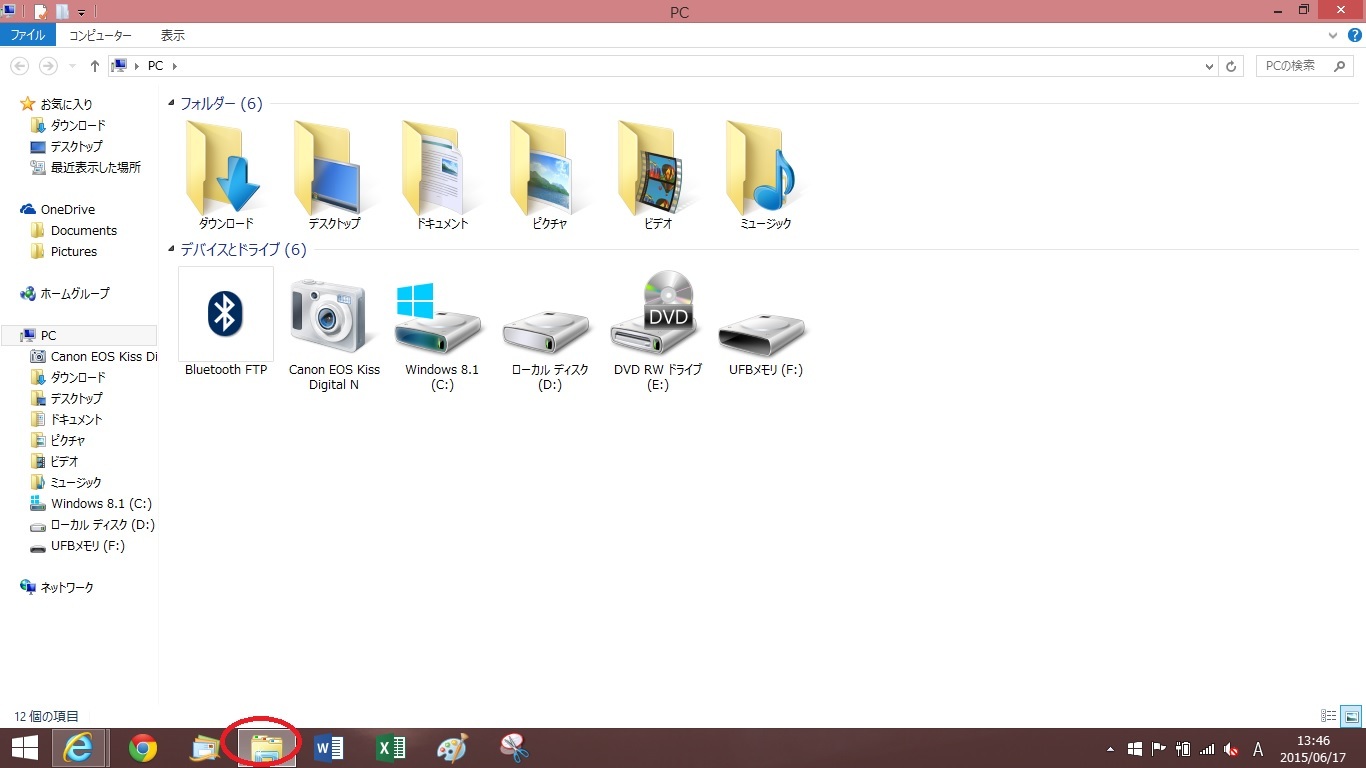
Task: Open the recent locations dropdown arrow
Action: tap(73, 66)
